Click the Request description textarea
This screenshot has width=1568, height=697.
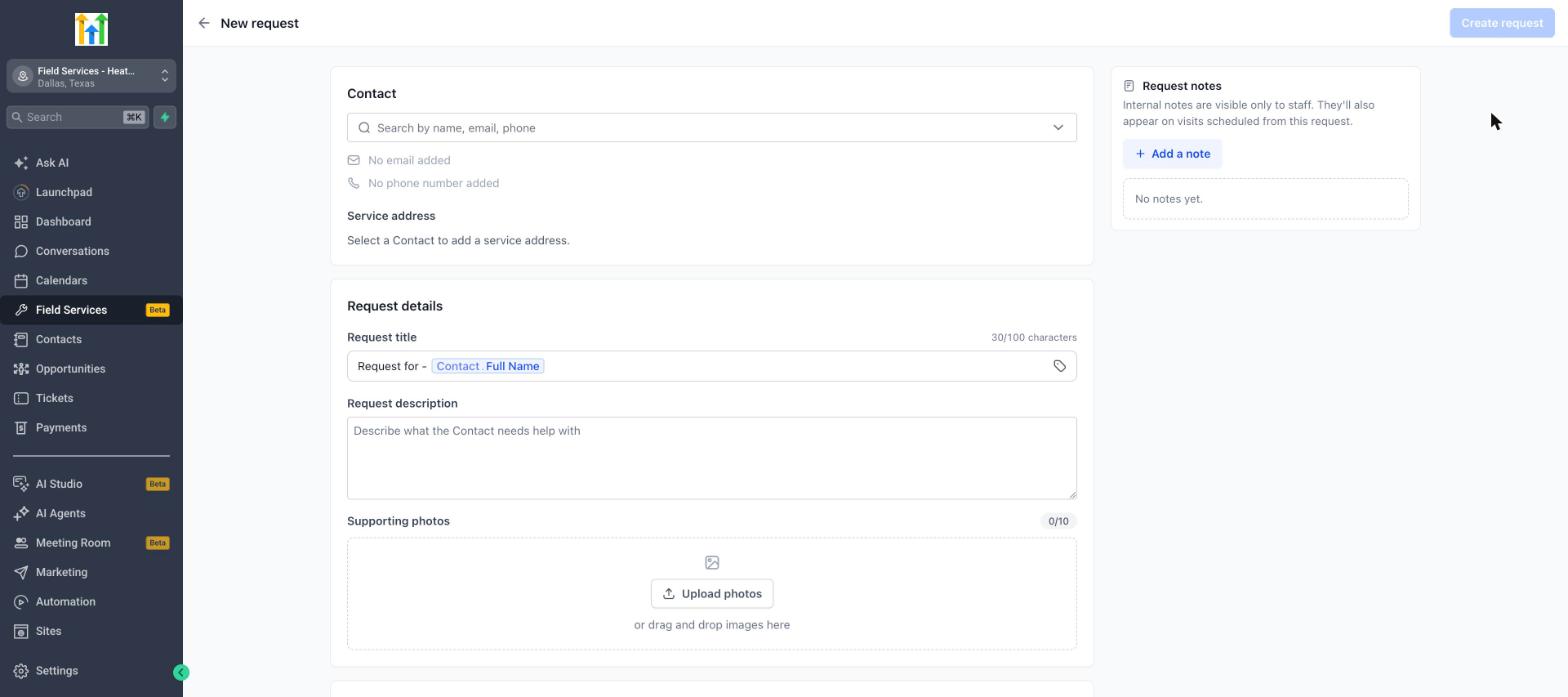pos(712,458)
